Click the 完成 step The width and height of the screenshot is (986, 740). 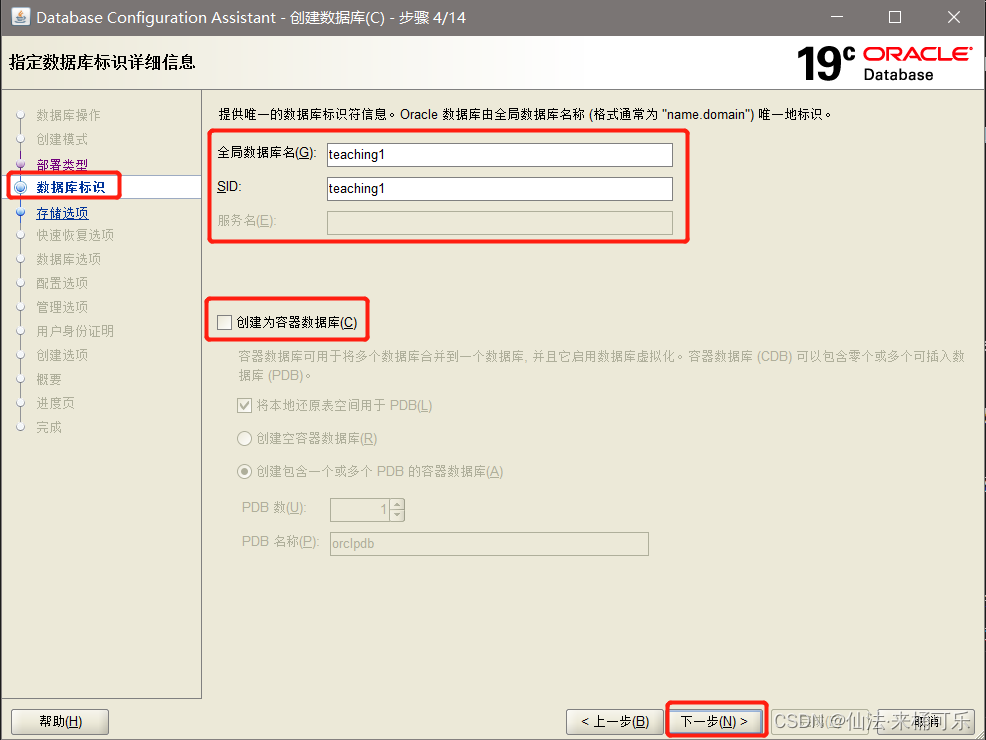pyautogui.click(x=48, y=427)
